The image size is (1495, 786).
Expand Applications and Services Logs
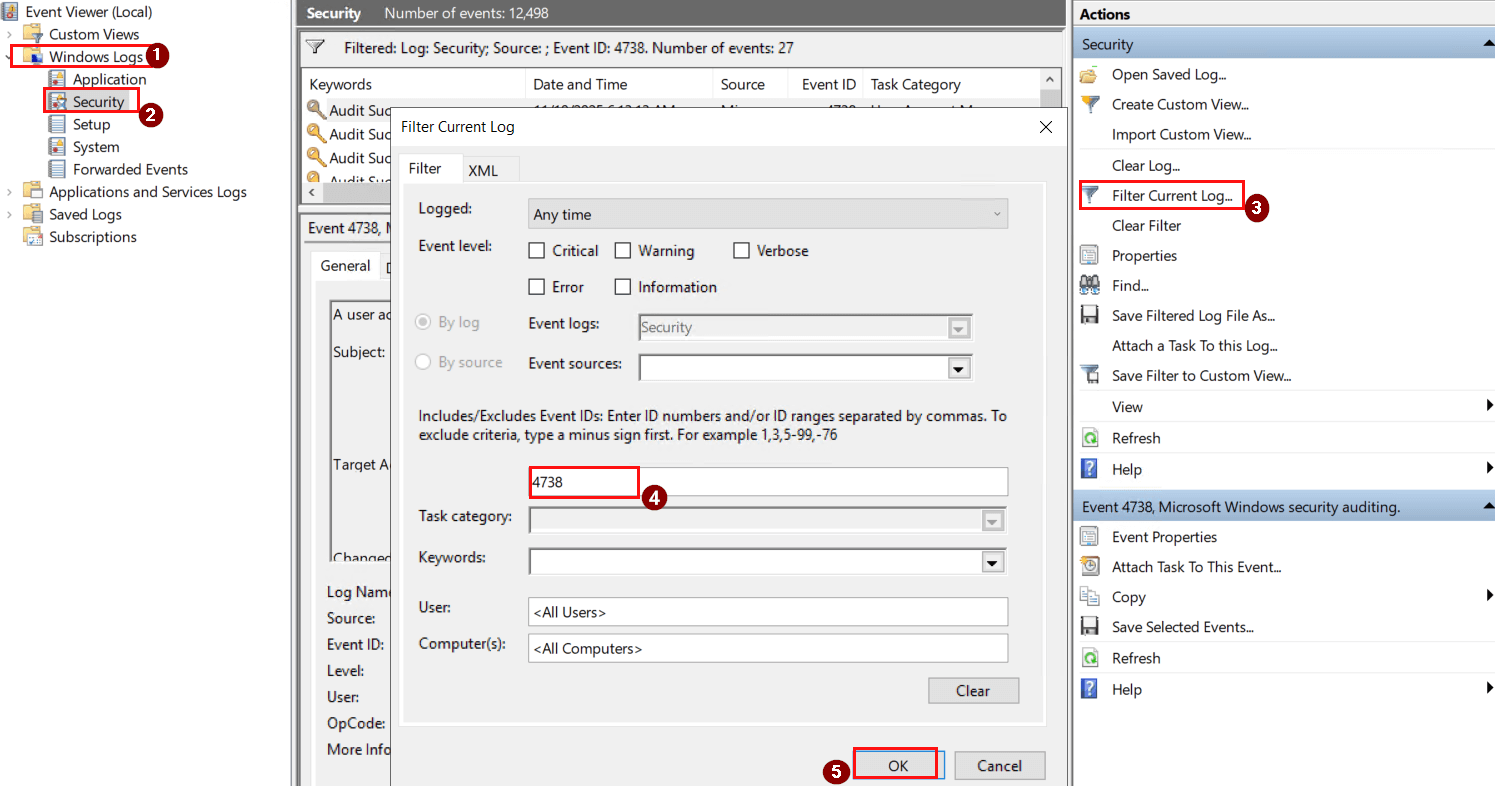(x=9, y=191)
